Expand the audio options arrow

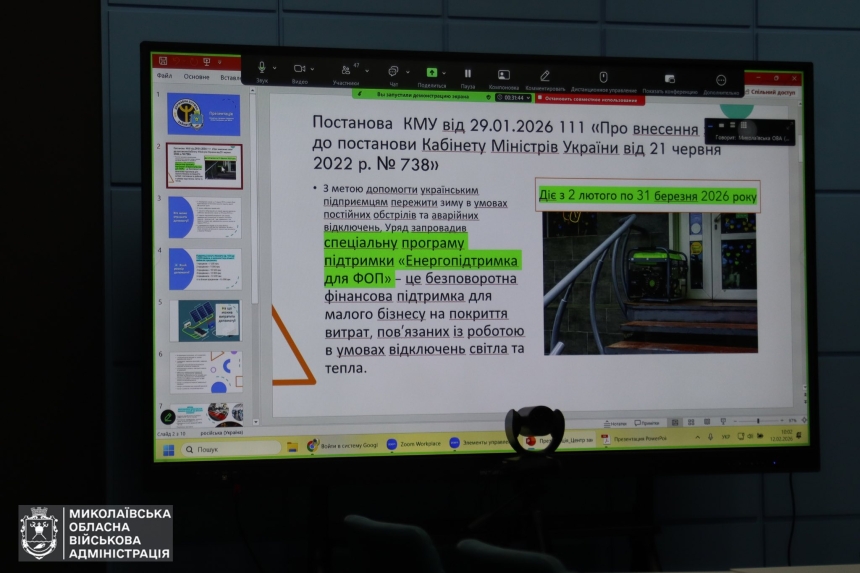point(276,69)
